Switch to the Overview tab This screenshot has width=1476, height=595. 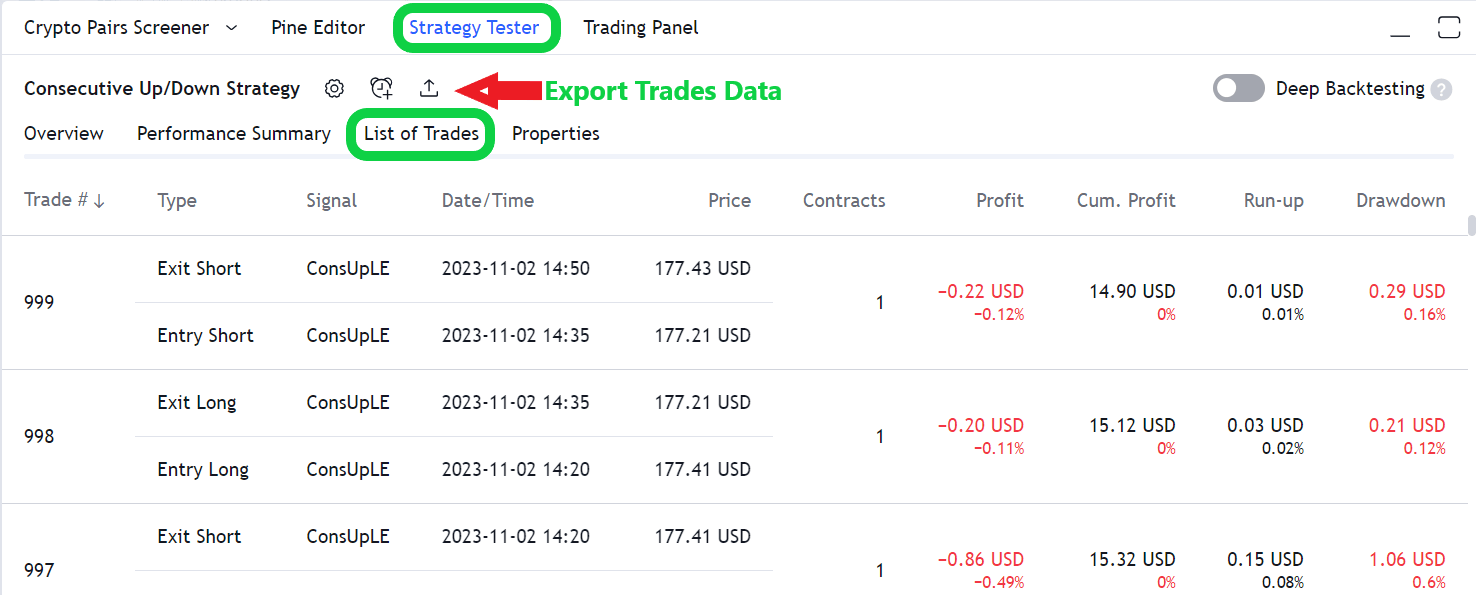[64, 133]
